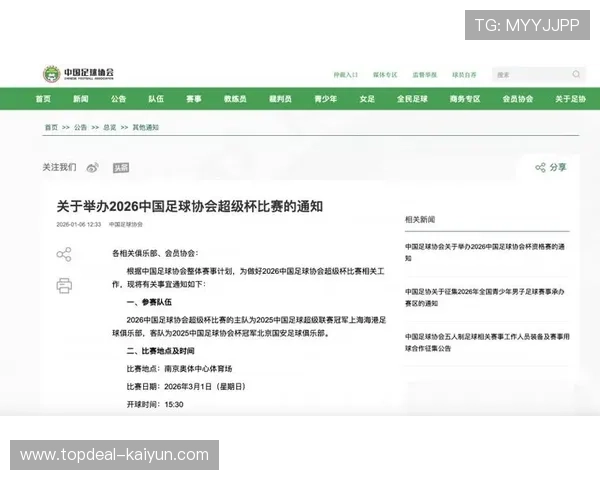The height and width of the screenshot is (480, 600).
Task: Click the search magnifier icon
Action: (x=576, y=74)
